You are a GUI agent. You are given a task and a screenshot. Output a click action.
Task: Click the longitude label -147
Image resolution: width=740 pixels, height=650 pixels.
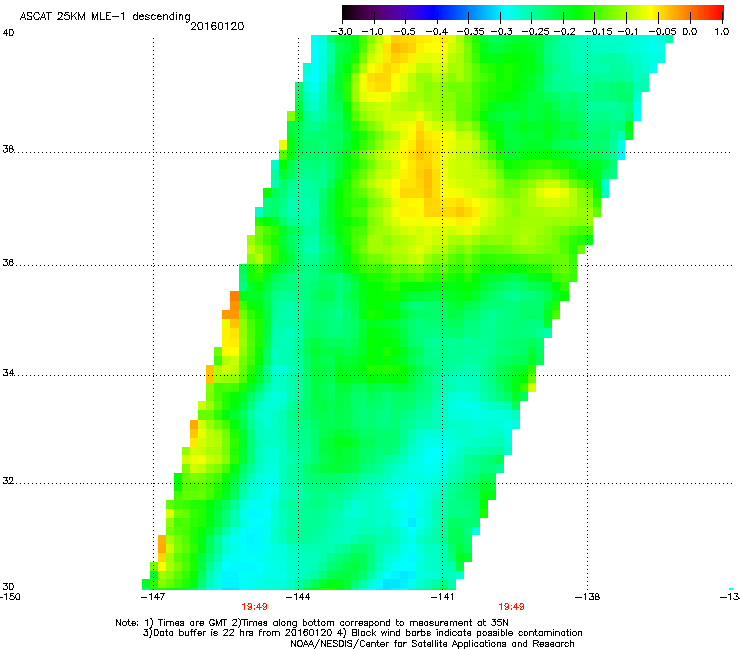click(153, 597)
